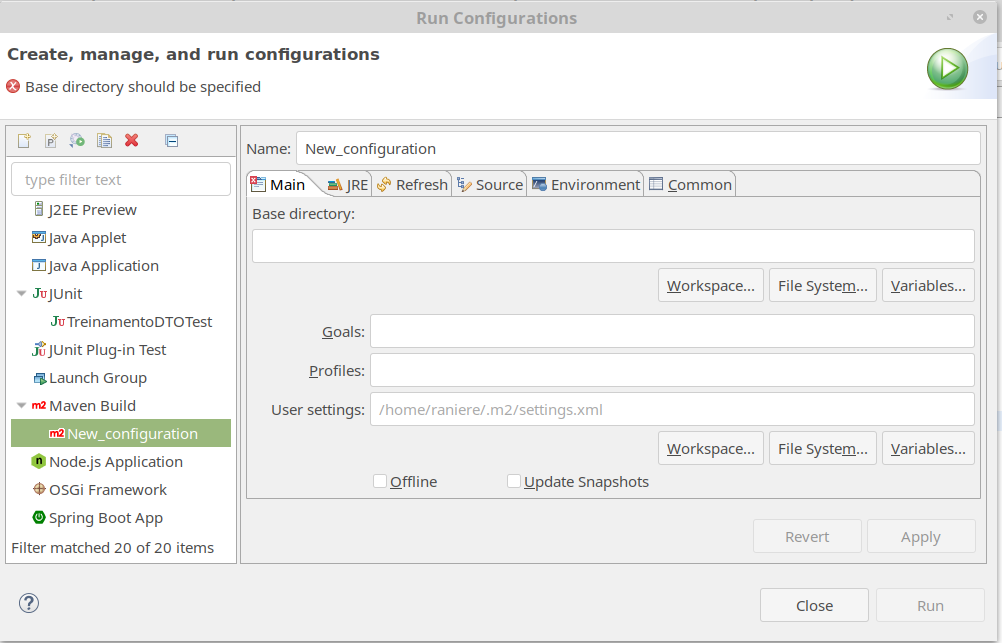Viewport: 1002px width, 643px height.
Task: Close the Run Configurations dialog with Close button
Action: coord(814,605)
